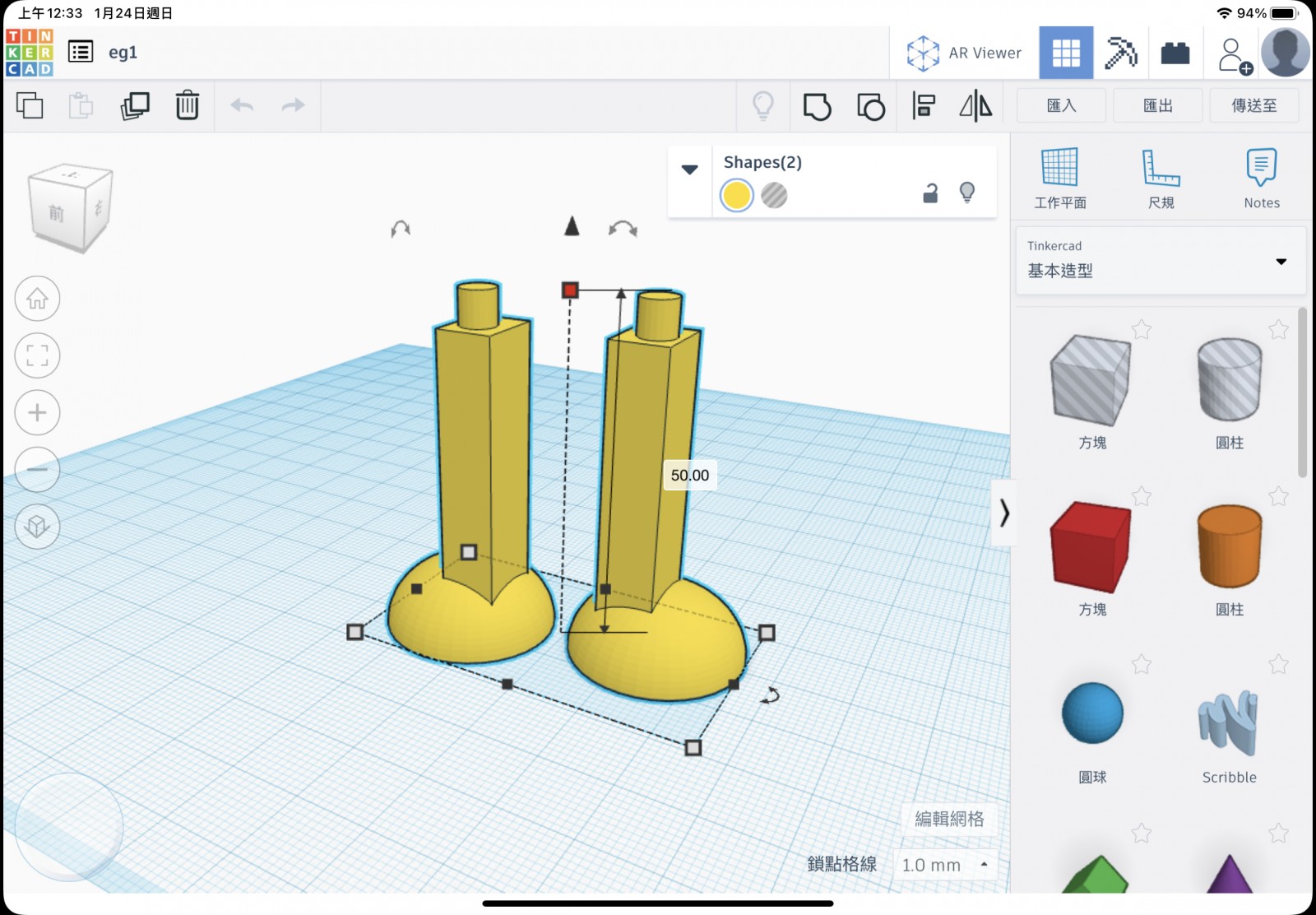Click the 匯入 import button
The width and height of the screenshot is (1316, 915).
(1061, 105)
